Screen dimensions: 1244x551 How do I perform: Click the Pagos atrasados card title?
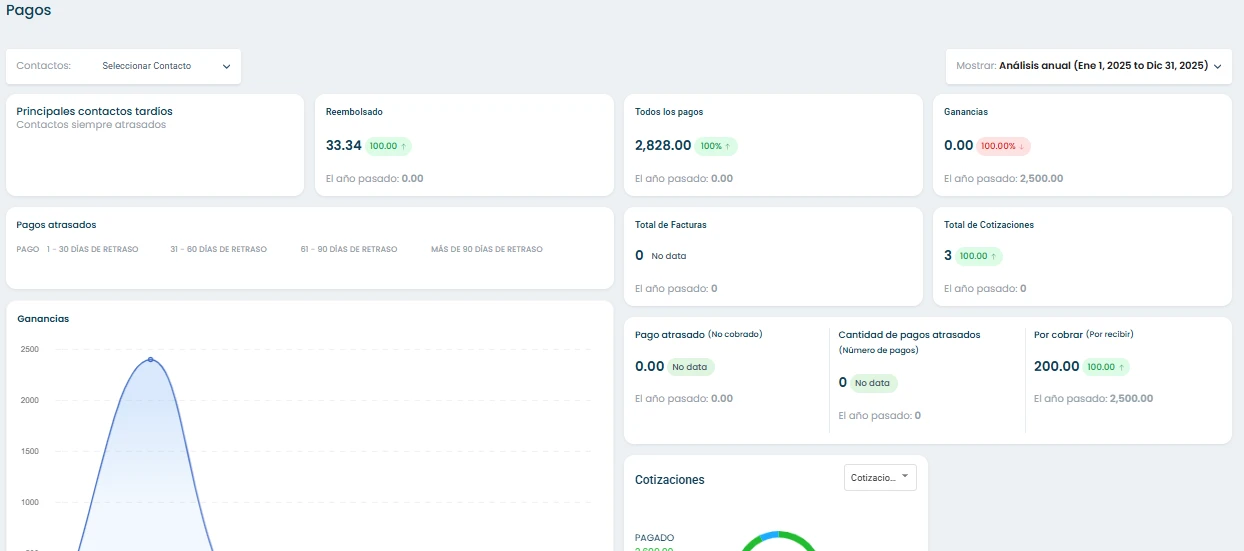(x=56, y=225)
